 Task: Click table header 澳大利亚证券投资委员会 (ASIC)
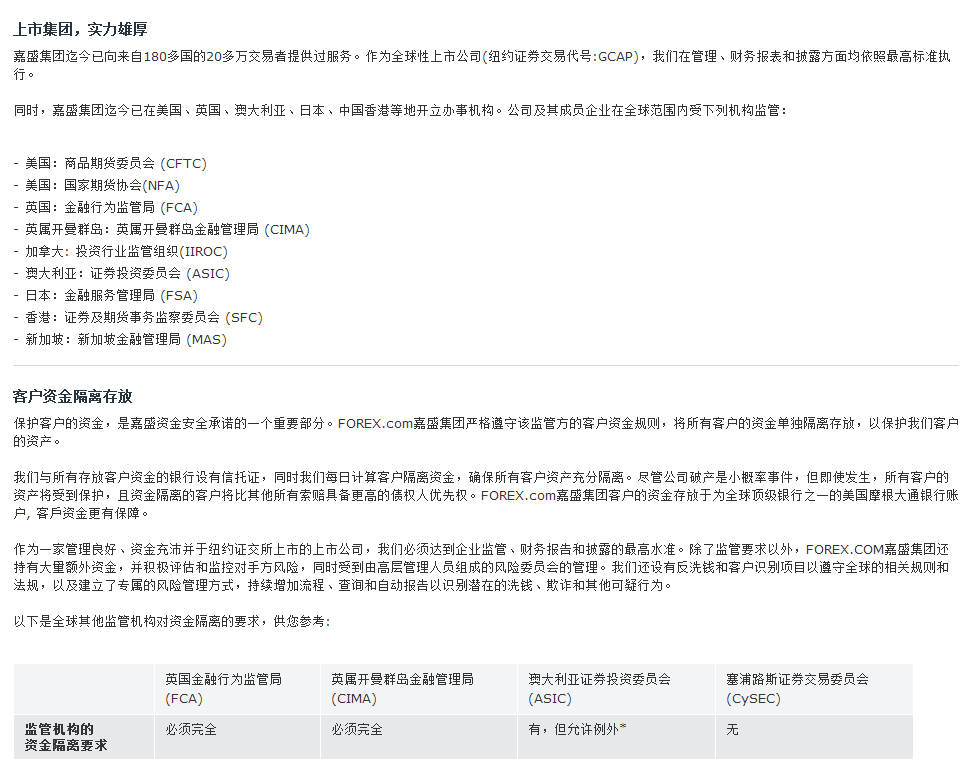click(616, 689)
